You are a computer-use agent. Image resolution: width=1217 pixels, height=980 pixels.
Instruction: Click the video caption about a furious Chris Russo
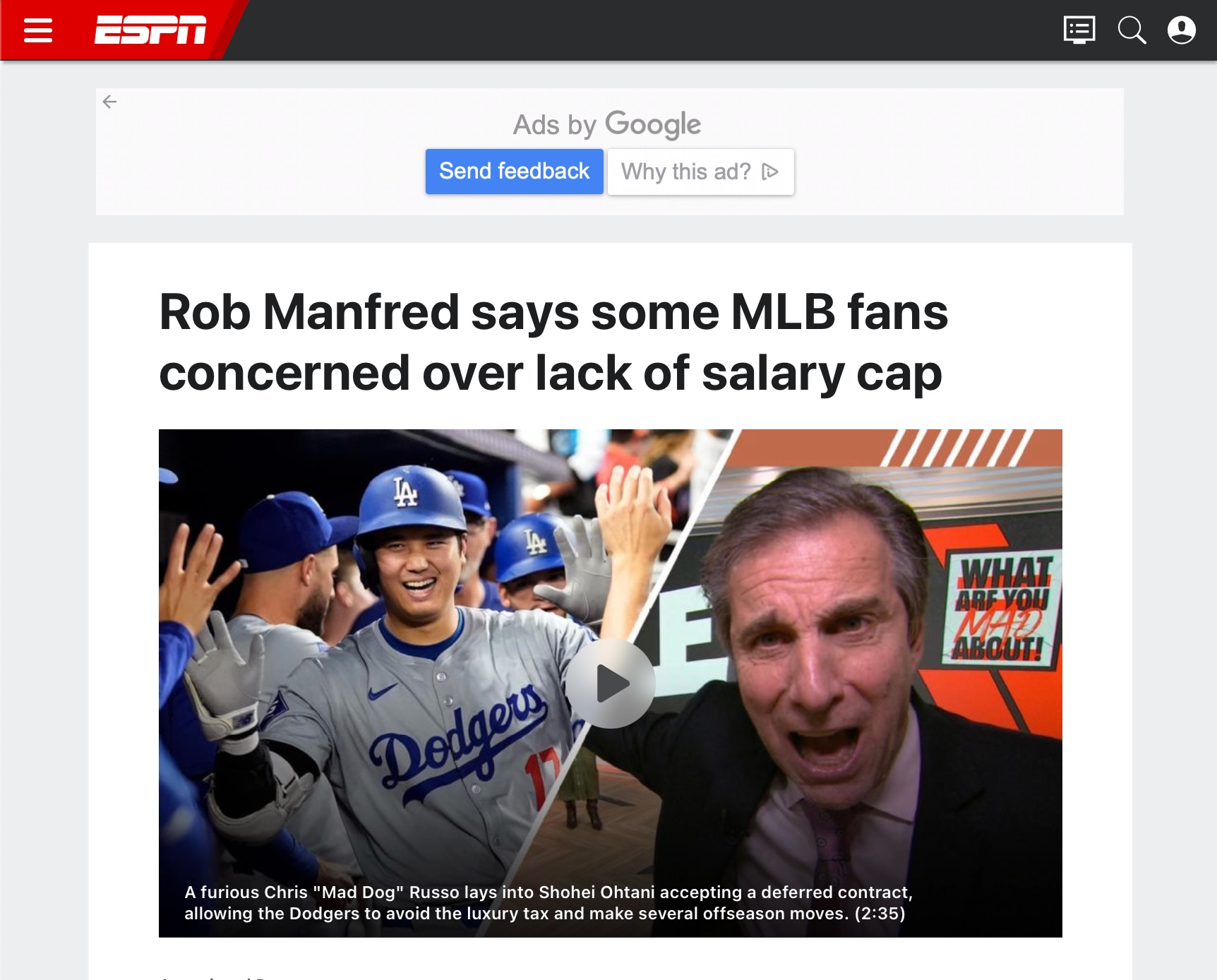pos(548,903)
